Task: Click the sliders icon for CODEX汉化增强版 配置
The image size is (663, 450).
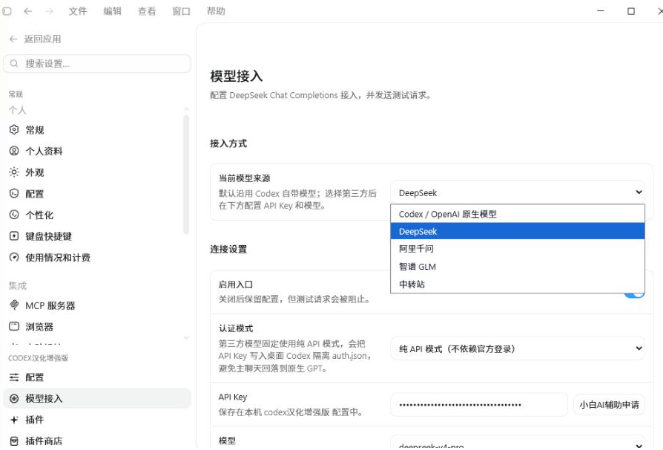Action: pyautogui.click(x=14, y=377)
